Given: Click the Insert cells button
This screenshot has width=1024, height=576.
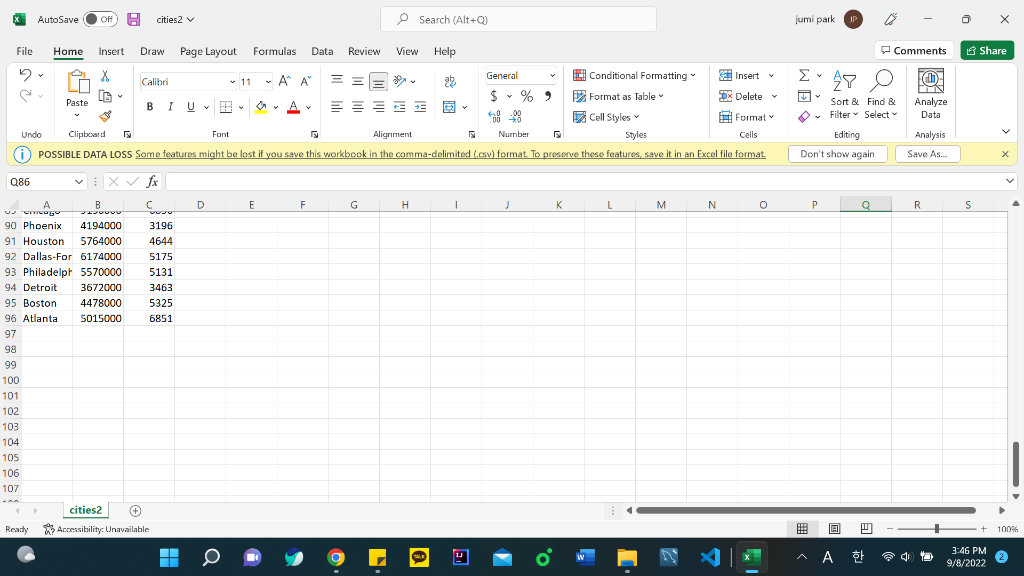Looking at the screenshot, I should 739,76.
